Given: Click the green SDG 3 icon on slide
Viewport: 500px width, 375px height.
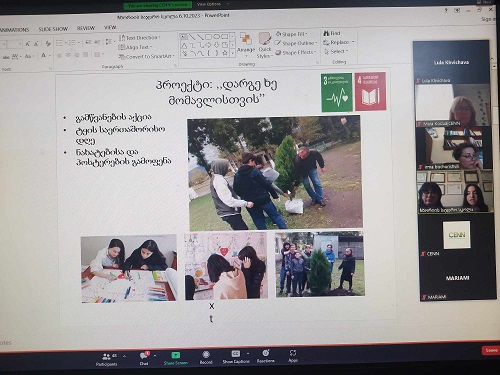Looking at the screenshot, I should click(337, 92).
